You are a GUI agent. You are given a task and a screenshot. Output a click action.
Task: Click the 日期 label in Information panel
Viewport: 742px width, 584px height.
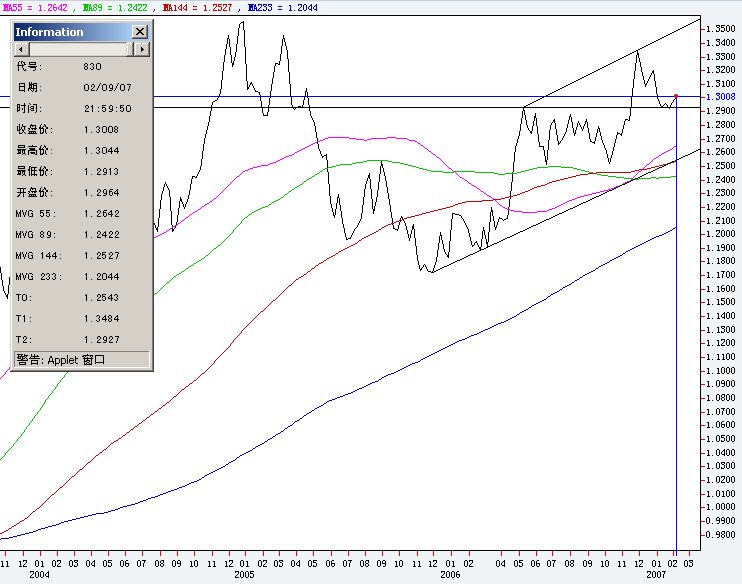(x=29, y=88)
